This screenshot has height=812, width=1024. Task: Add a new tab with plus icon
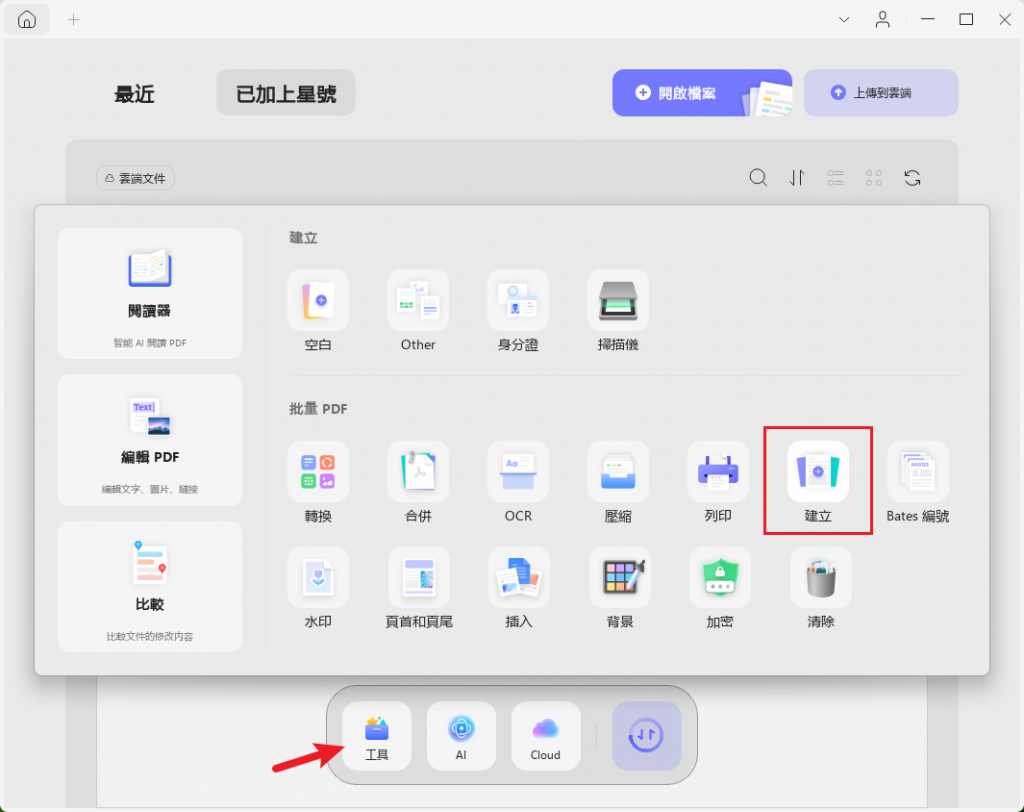(74, 20)
